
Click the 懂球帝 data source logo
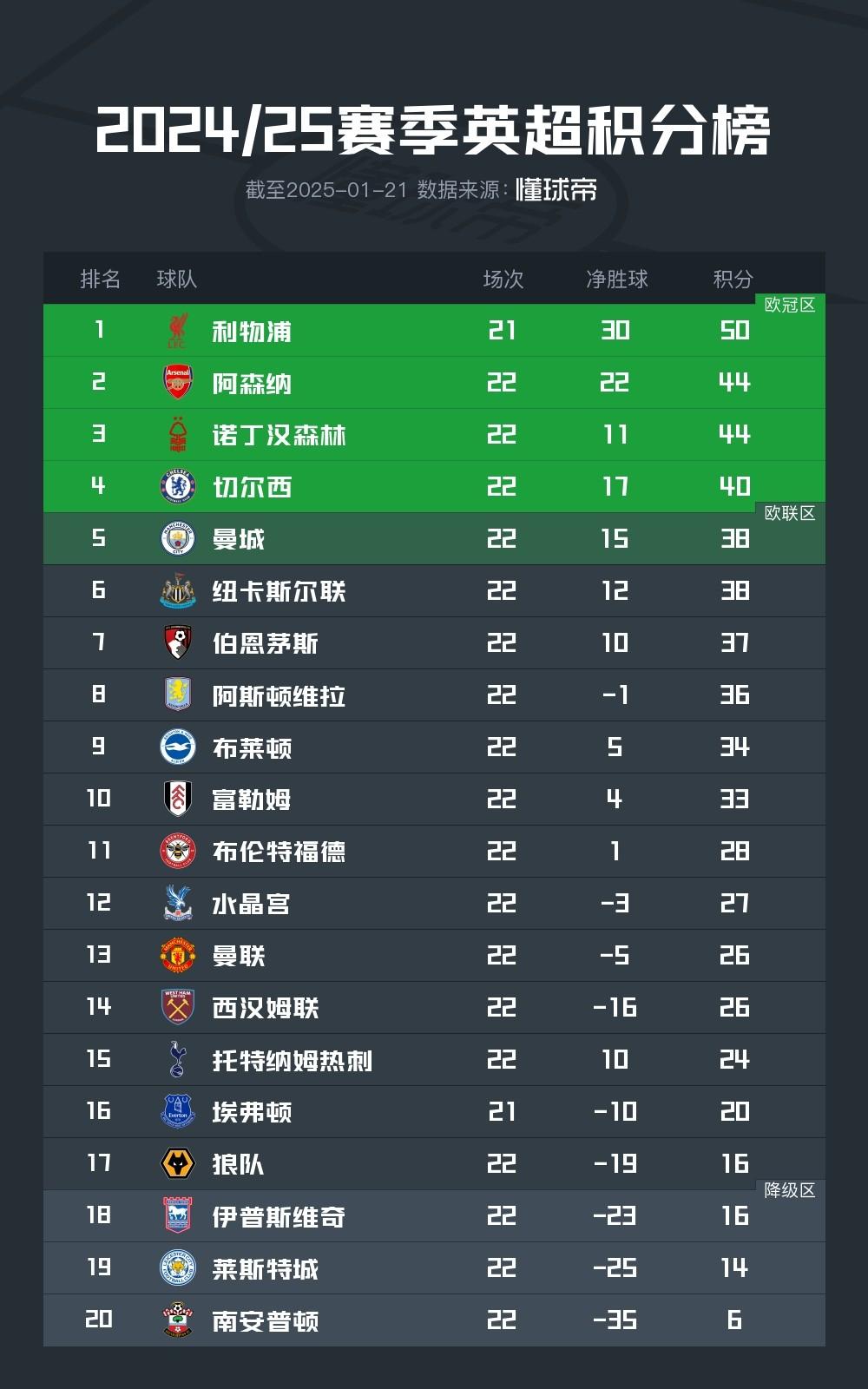[x=556, y=190]
